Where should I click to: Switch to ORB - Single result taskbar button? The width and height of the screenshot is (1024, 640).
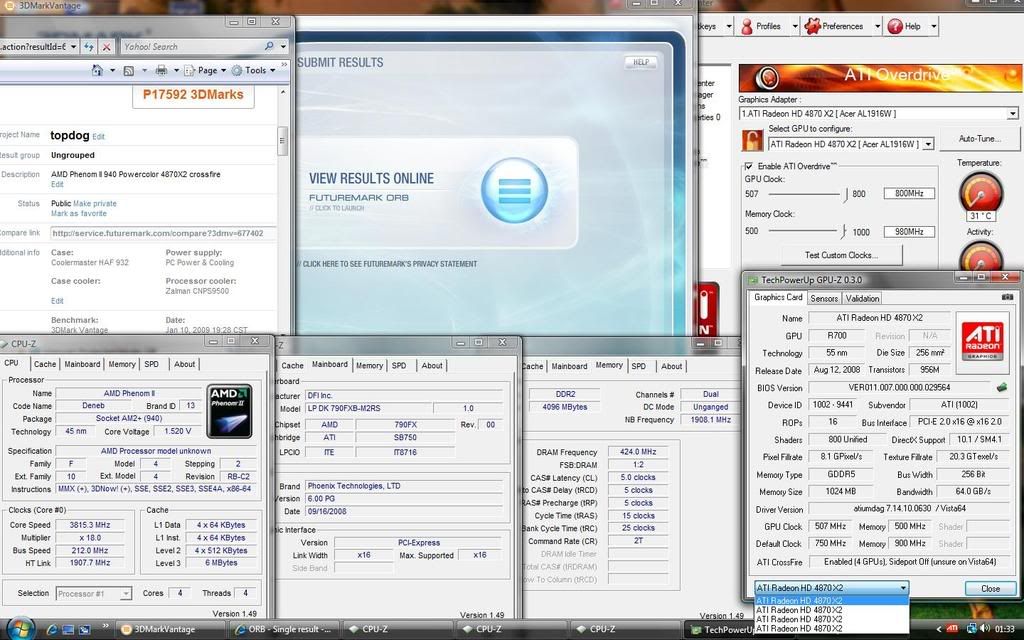[x=283, y=630]
